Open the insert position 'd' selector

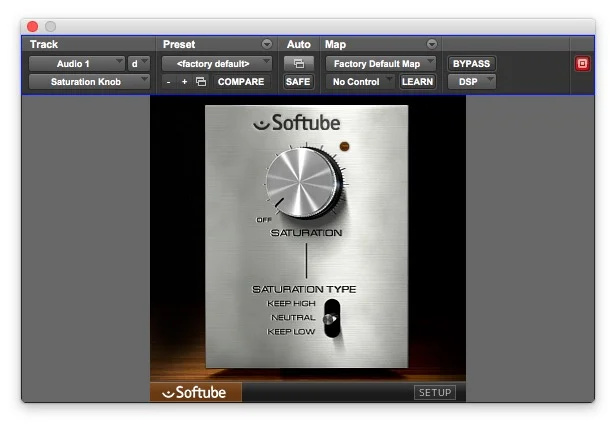coord(138,64)
